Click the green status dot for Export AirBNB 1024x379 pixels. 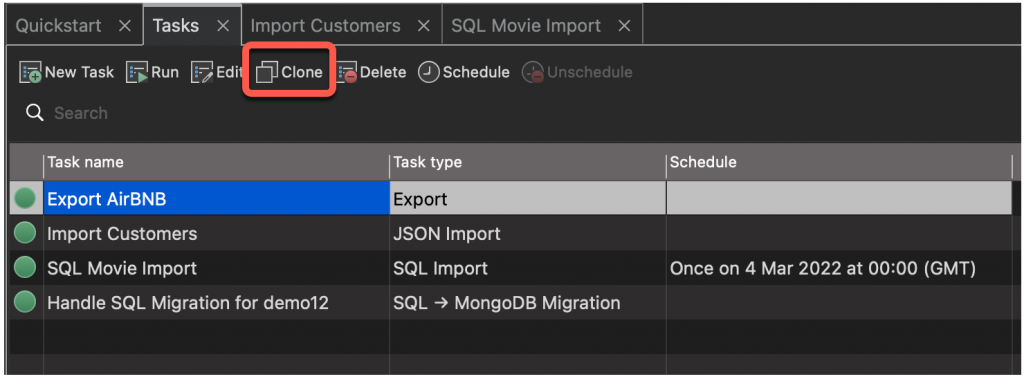click(x=25, y=198)
